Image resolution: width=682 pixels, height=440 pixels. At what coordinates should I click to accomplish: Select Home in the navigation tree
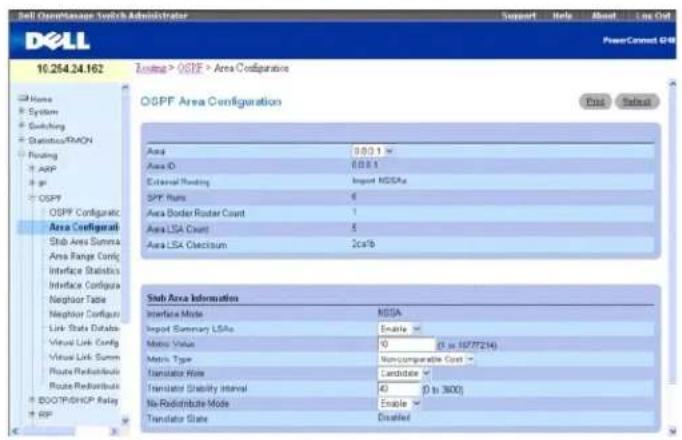click(40, 99)
